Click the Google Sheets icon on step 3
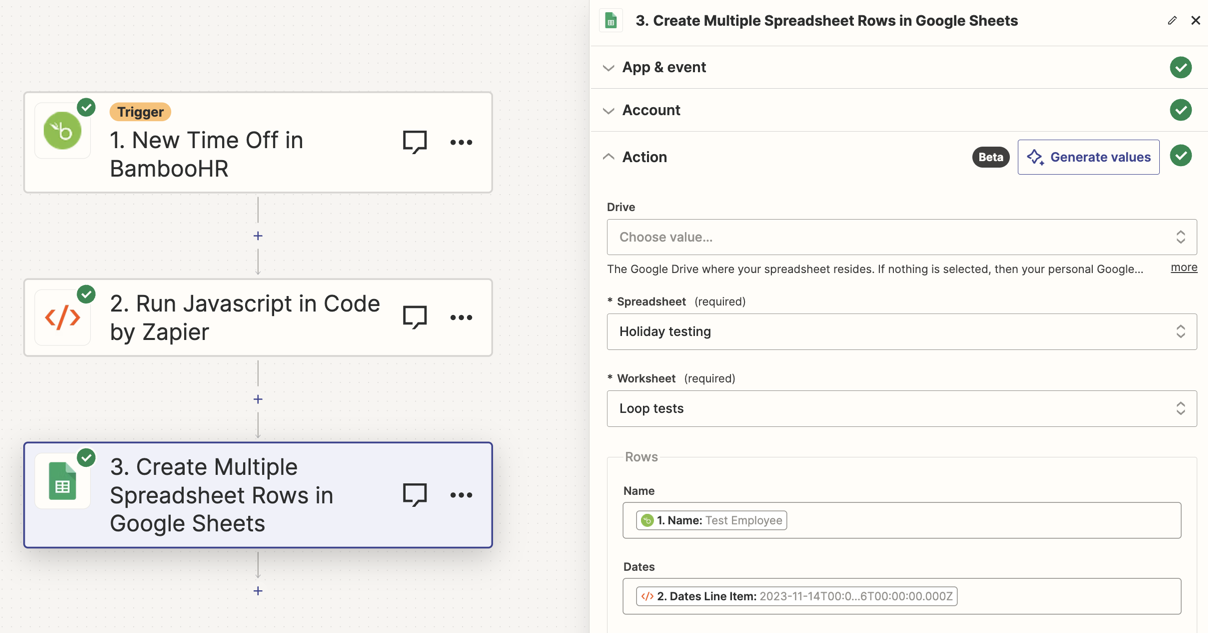This screenshot has width=1208, height=633. point(62,482)
